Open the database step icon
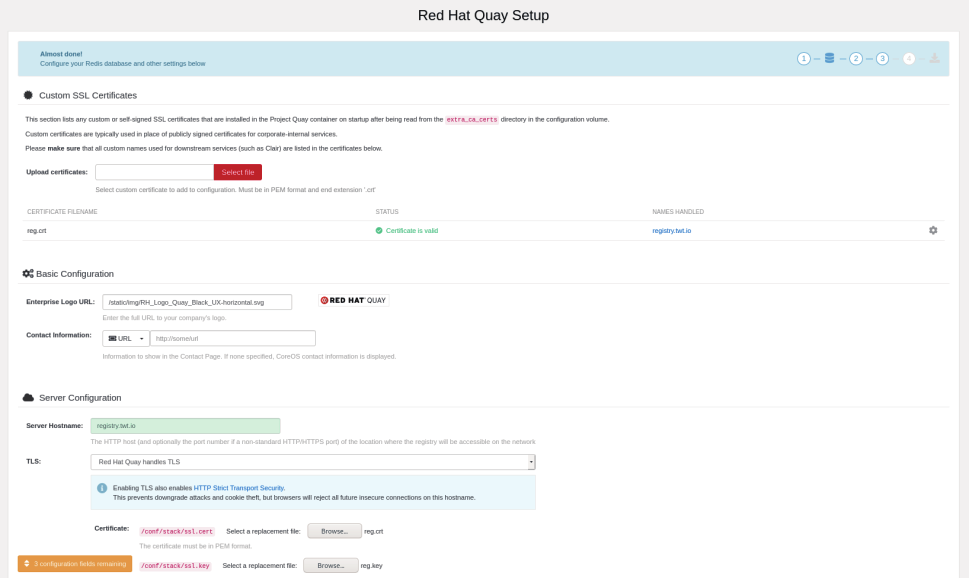The height and width of the screenshot is (578, 969). coord(829,58)
